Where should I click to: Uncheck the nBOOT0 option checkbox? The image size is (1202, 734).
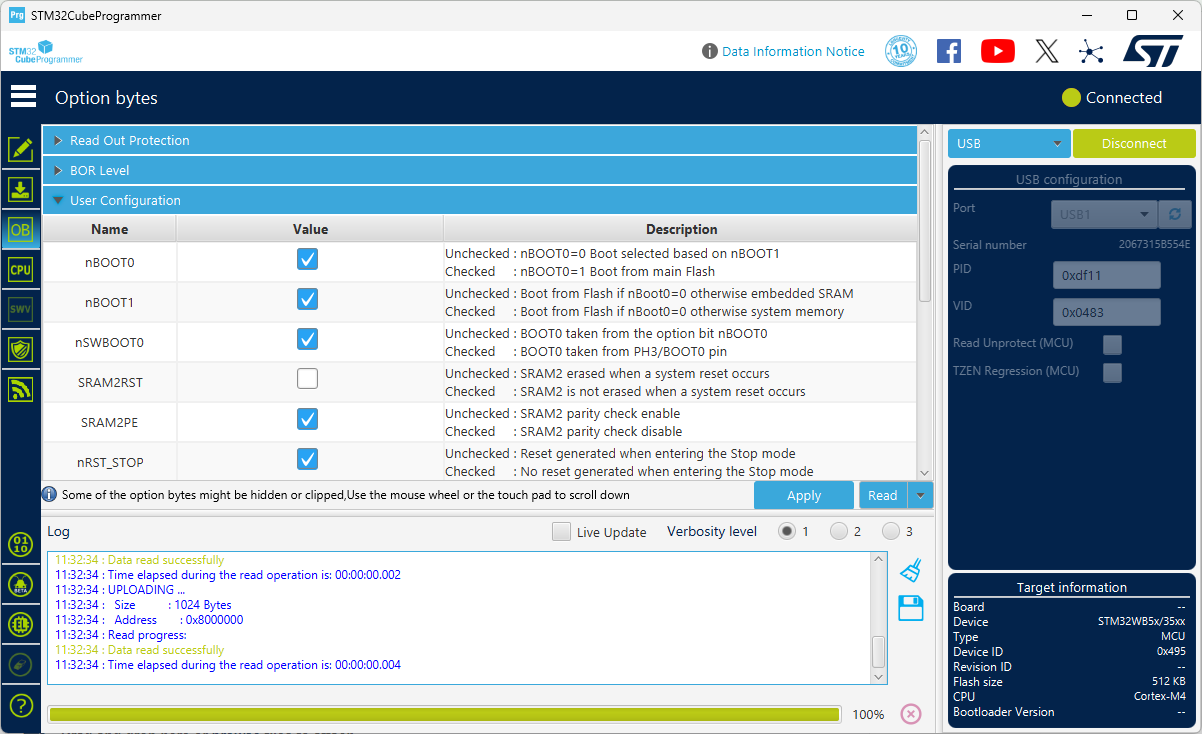[307, 258]
